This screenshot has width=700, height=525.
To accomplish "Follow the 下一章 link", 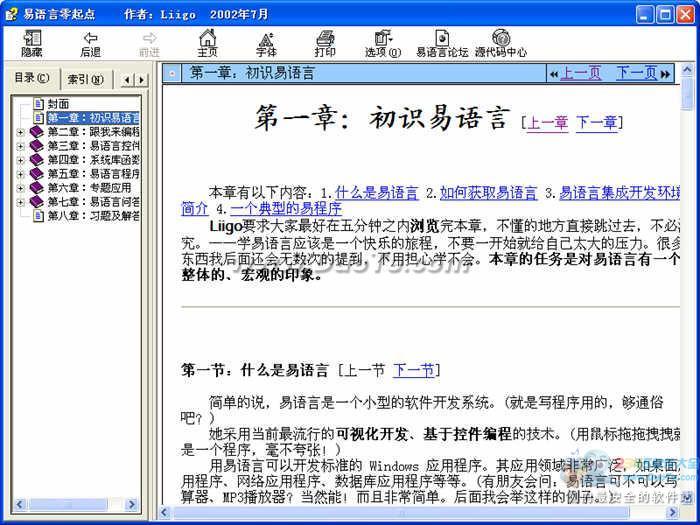I will [596, 122].
